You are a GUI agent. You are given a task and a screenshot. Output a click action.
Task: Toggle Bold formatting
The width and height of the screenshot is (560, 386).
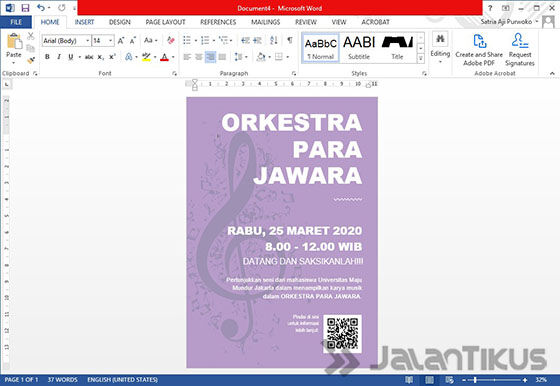[47, 57]
